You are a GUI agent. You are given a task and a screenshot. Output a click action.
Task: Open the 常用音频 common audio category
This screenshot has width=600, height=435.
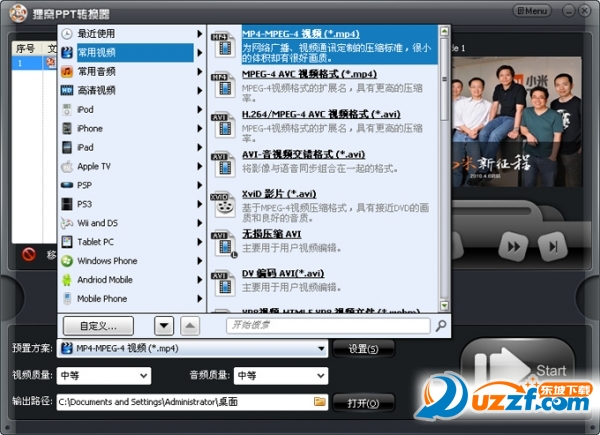[132, 72]
